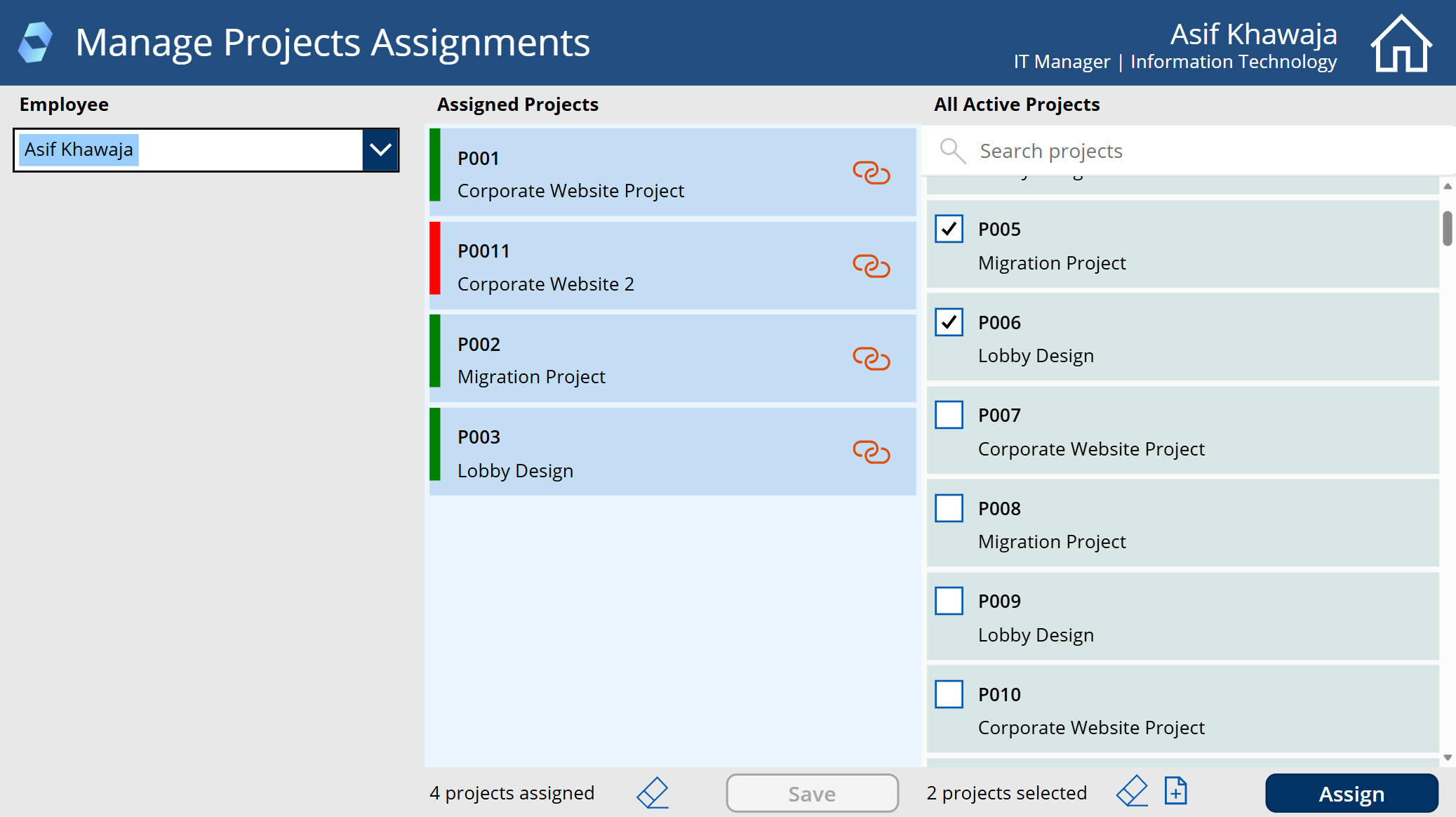The image size is (1456, 817).
Task: Unlink P002 Migration Project assignment
Action: coord(871,359)
